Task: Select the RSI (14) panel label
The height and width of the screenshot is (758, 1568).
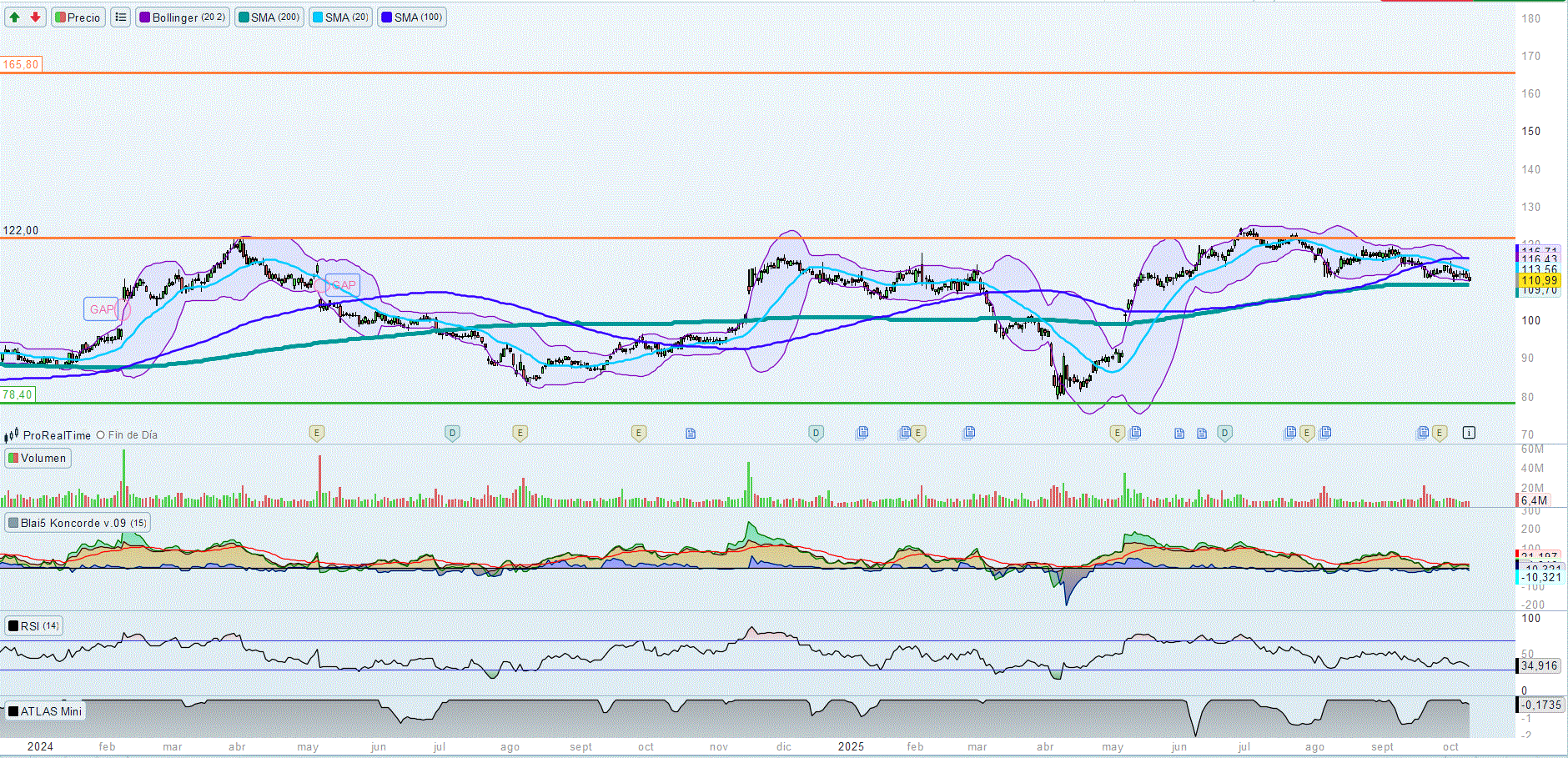Action: [33, 626]
